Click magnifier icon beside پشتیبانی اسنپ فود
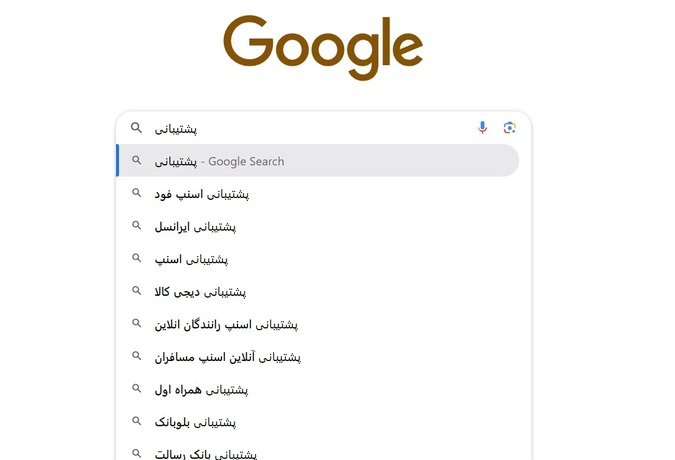 pos(136,193)
